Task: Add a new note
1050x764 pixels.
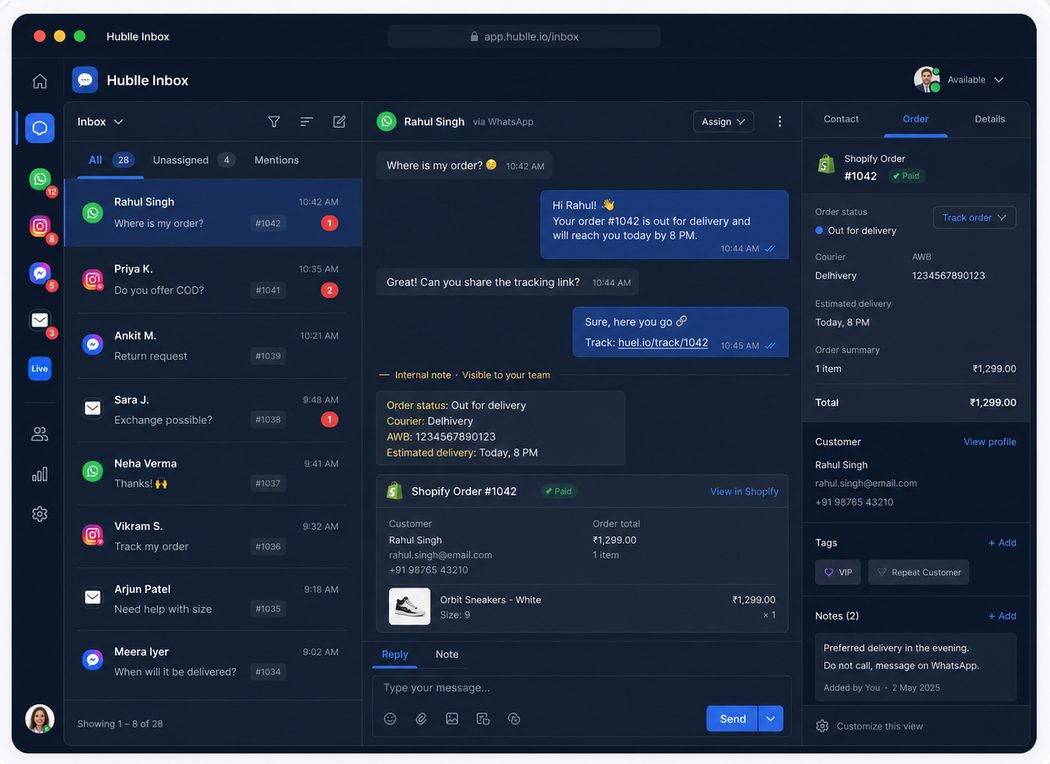Action: pos(1002,616)
